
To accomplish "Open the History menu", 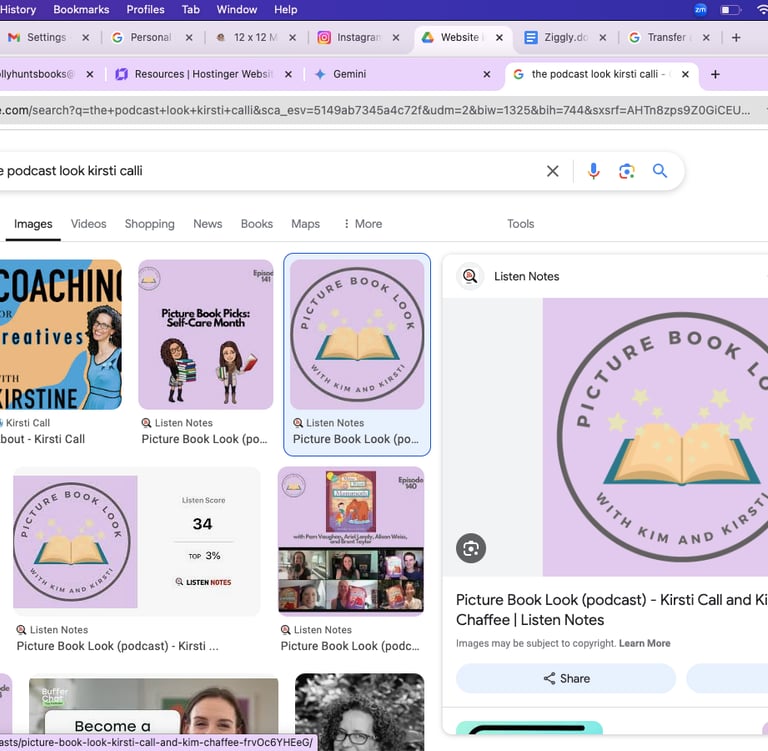I will click(18, 9).
